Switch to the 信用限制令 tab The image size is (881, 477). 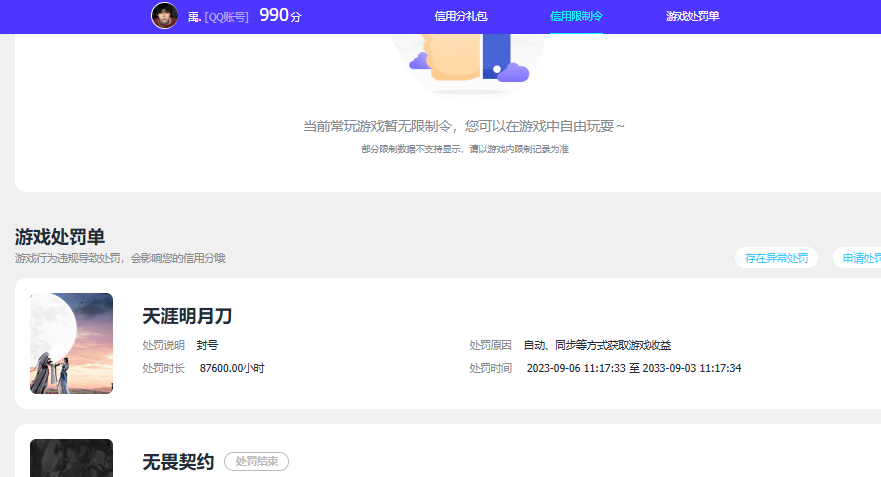click(576, 16)
